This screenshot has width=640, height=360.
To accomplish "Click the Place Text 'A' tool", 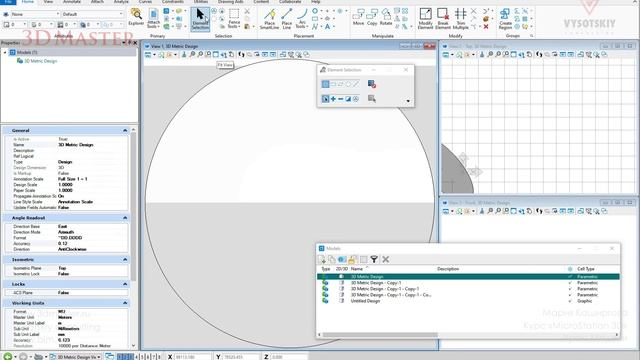I will point(327,27).
